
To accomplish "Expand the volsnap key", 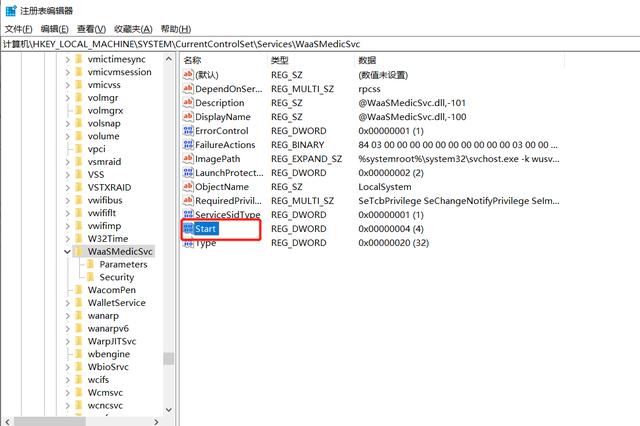I will click(68, 123).
